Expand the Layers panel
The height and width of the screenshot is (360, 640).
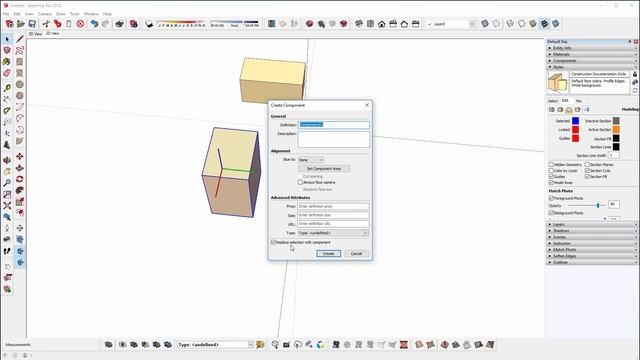tap(592, 224)
